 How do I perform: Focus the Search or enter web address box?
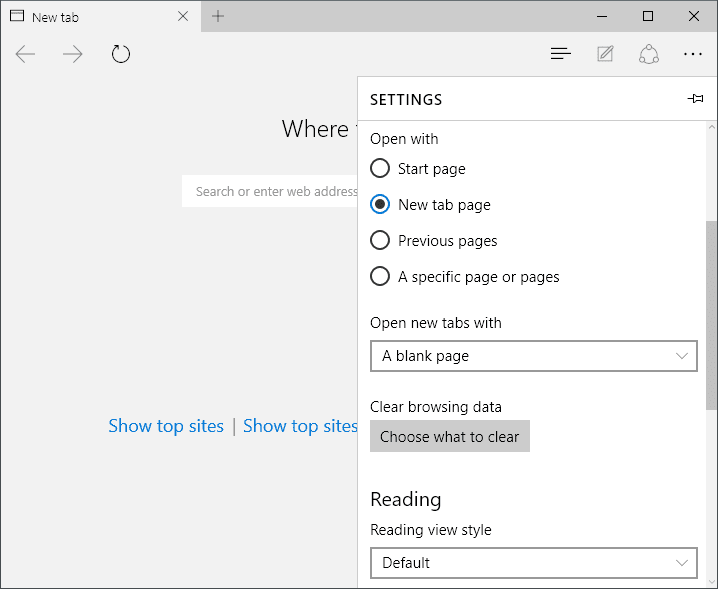pos(270,191)
